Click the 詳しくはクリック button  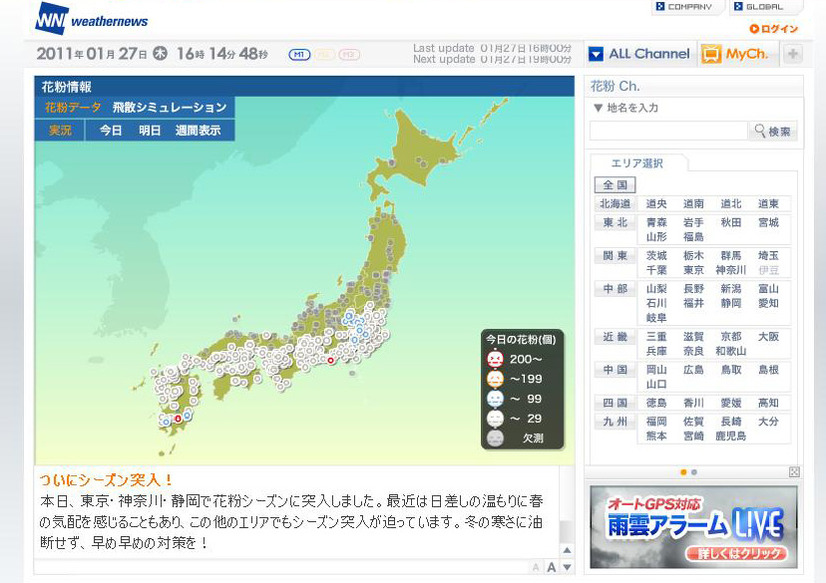[738, 554]
